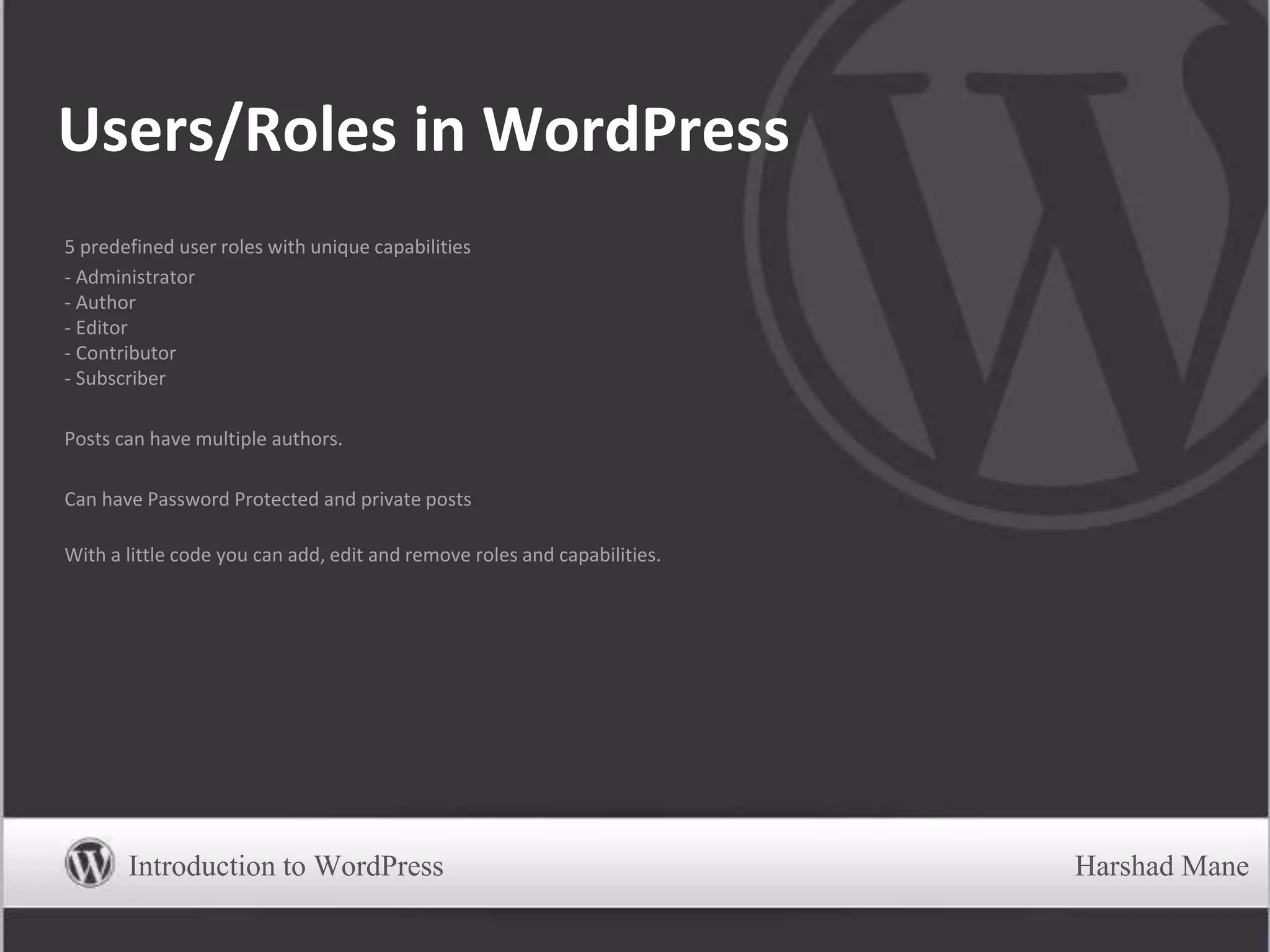Click the WordPress logo icon in footer
1270x952 pixels.
[x=89, y=863]
